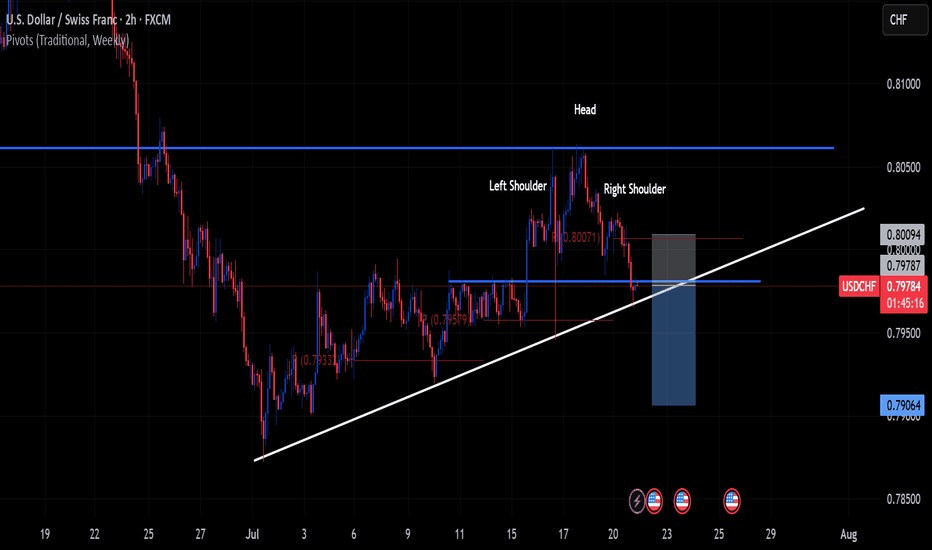932x550 pixels.
Task: Select the gray stop-loss zone of the short position
Action: pos(673,259)
